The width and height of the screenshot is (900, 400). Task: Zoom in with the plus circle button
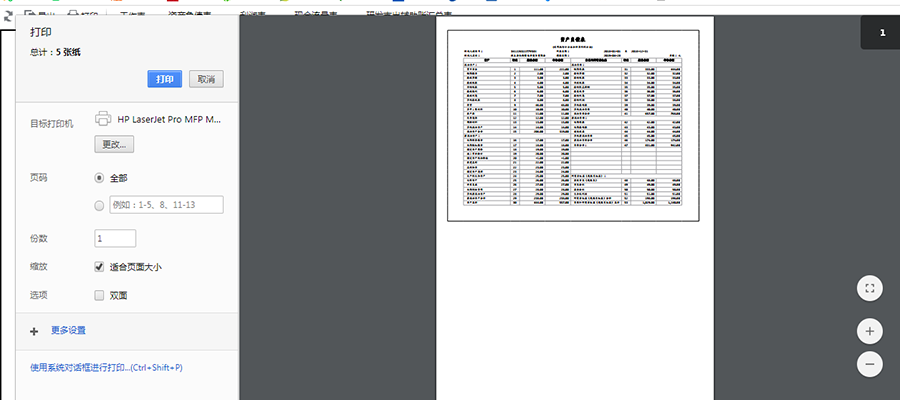[x=869, y=330]
